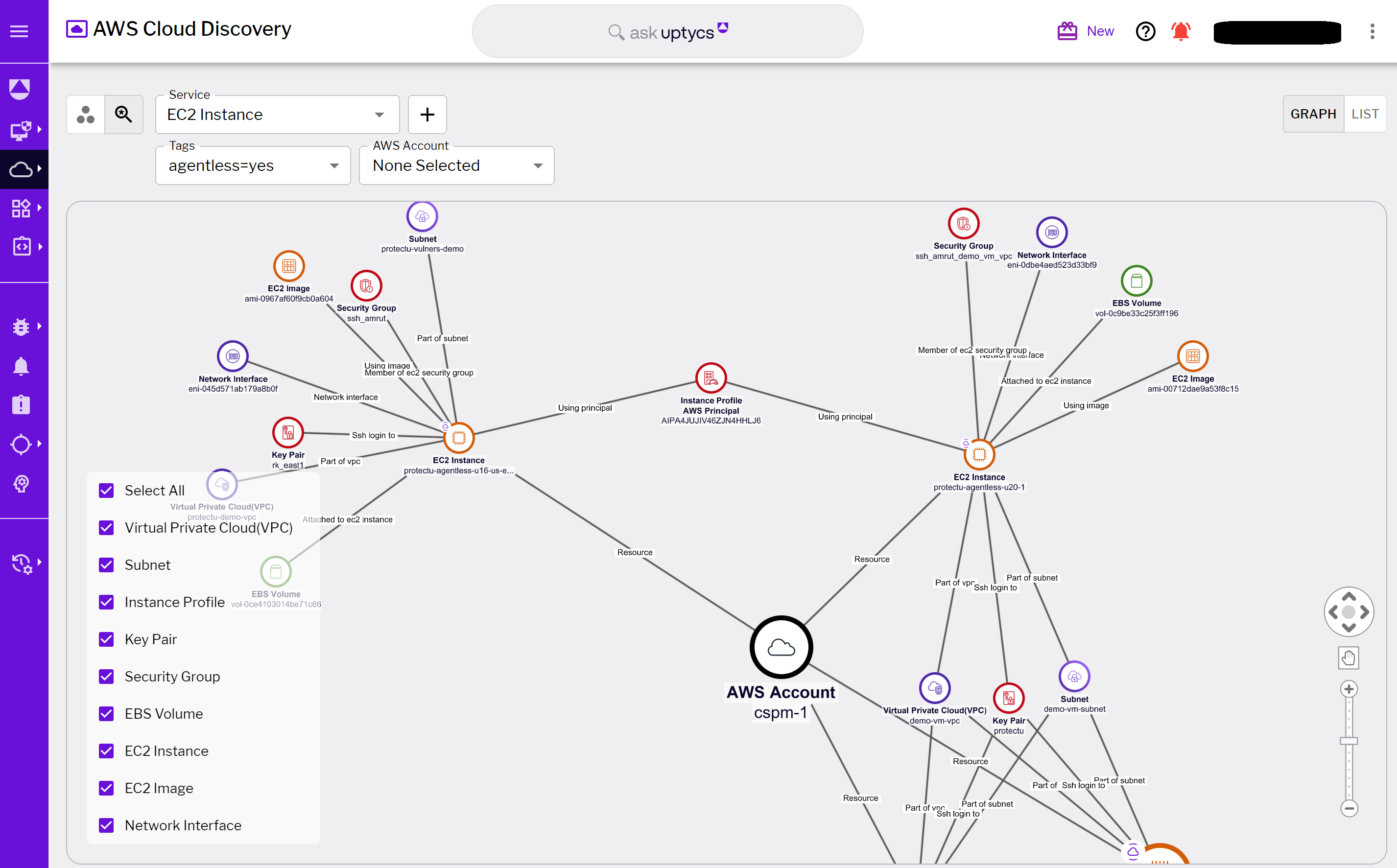Open the incidents clipboard icon in the sidebar
This screenshot has height=868, width=1397.
21,404
